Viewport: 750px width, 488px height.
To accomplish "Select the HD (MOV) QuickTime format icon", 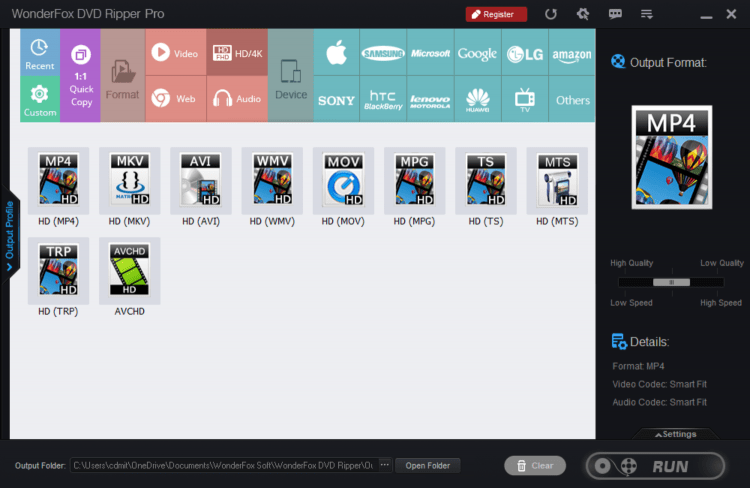I will 343,180.
